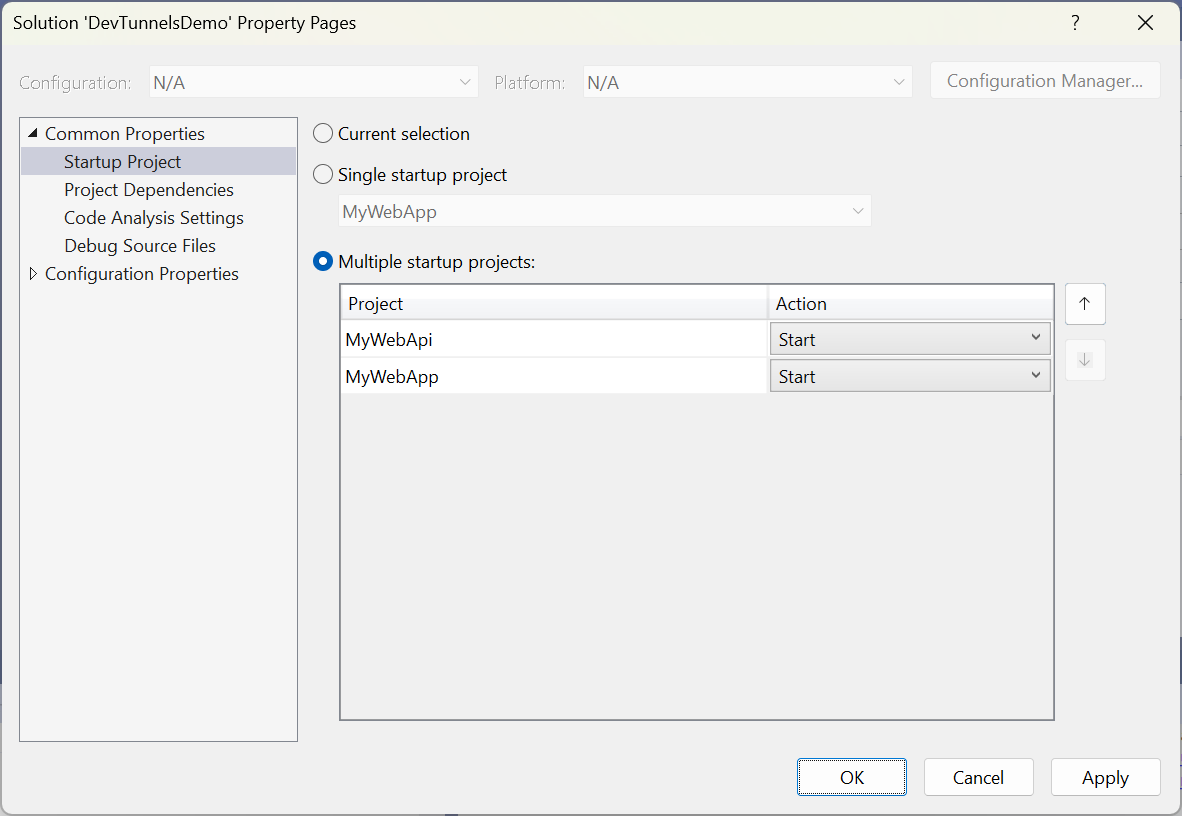
Task: Confirm settings by clicking OK
Action: (x=851, y=777)
